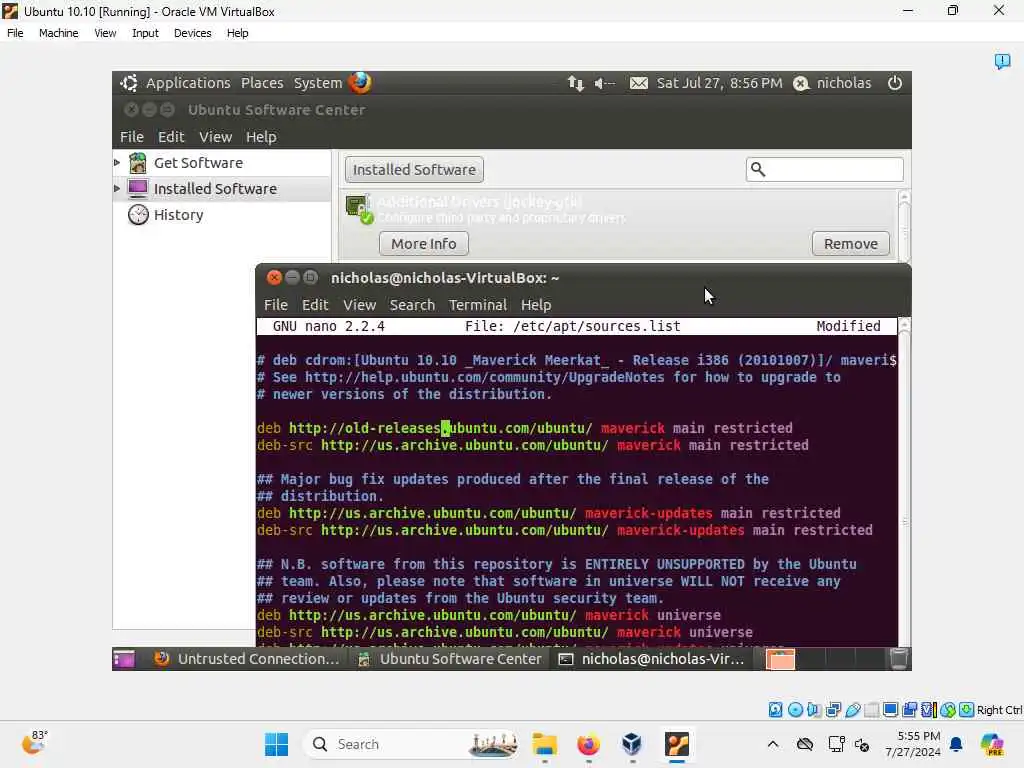Screen dimensions: 1024x768
Task: Click the Windows taskbar Search box
Action: pyautogui.click(x=411, y=744)
